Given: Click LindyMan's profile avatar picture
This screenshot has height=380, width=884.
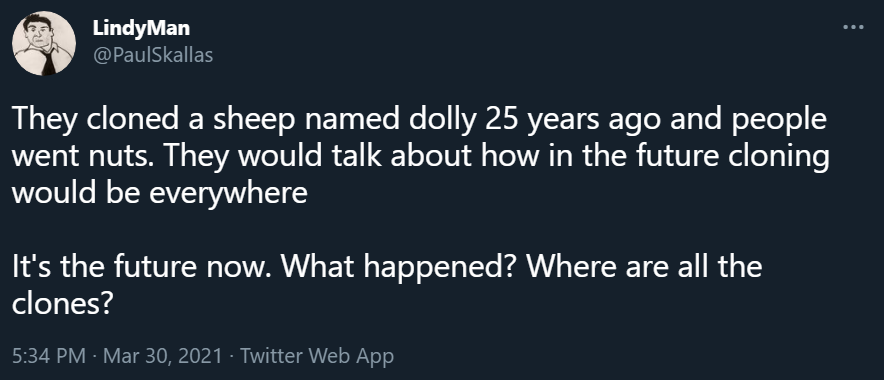Looking at the screenshot, I should (44, 43).
